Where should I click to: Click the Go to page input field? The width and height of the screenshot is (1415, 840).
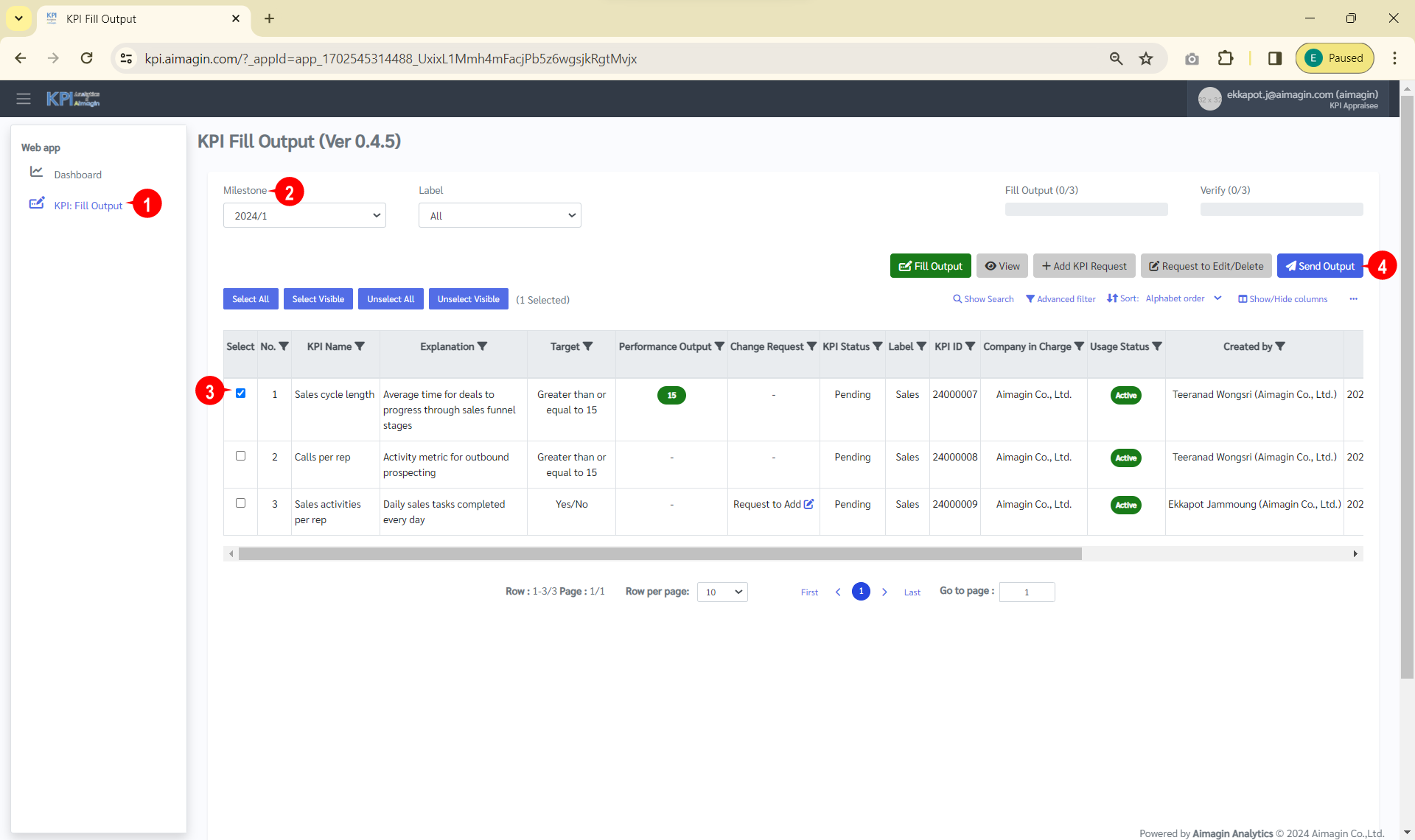(1027, 592)
